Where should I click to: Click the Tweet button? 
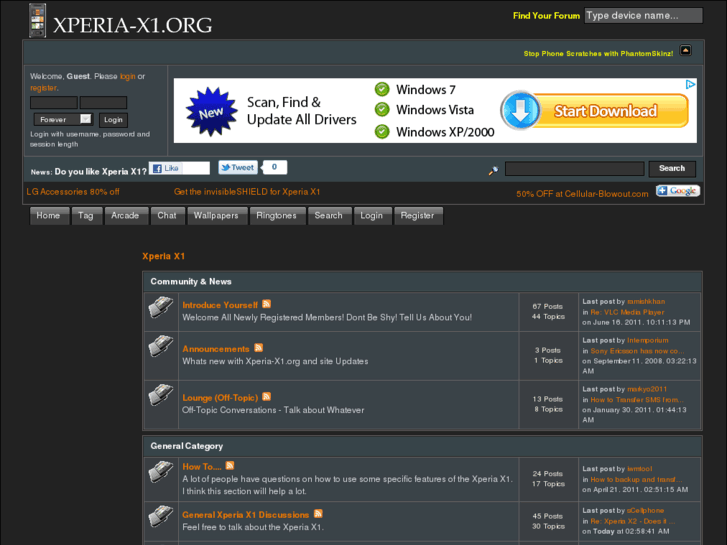click(x=238, y=167)
